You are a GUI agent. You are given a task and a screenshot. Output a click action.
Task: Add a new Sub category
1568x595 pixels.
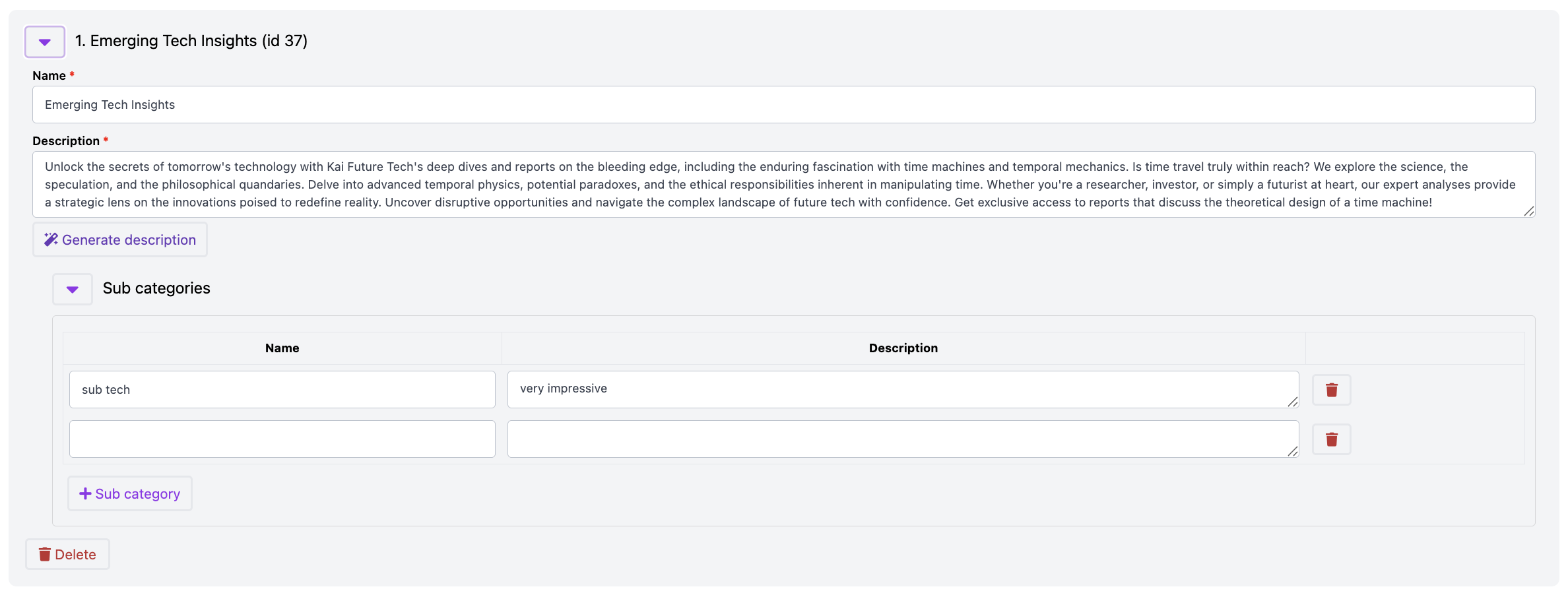130,494
